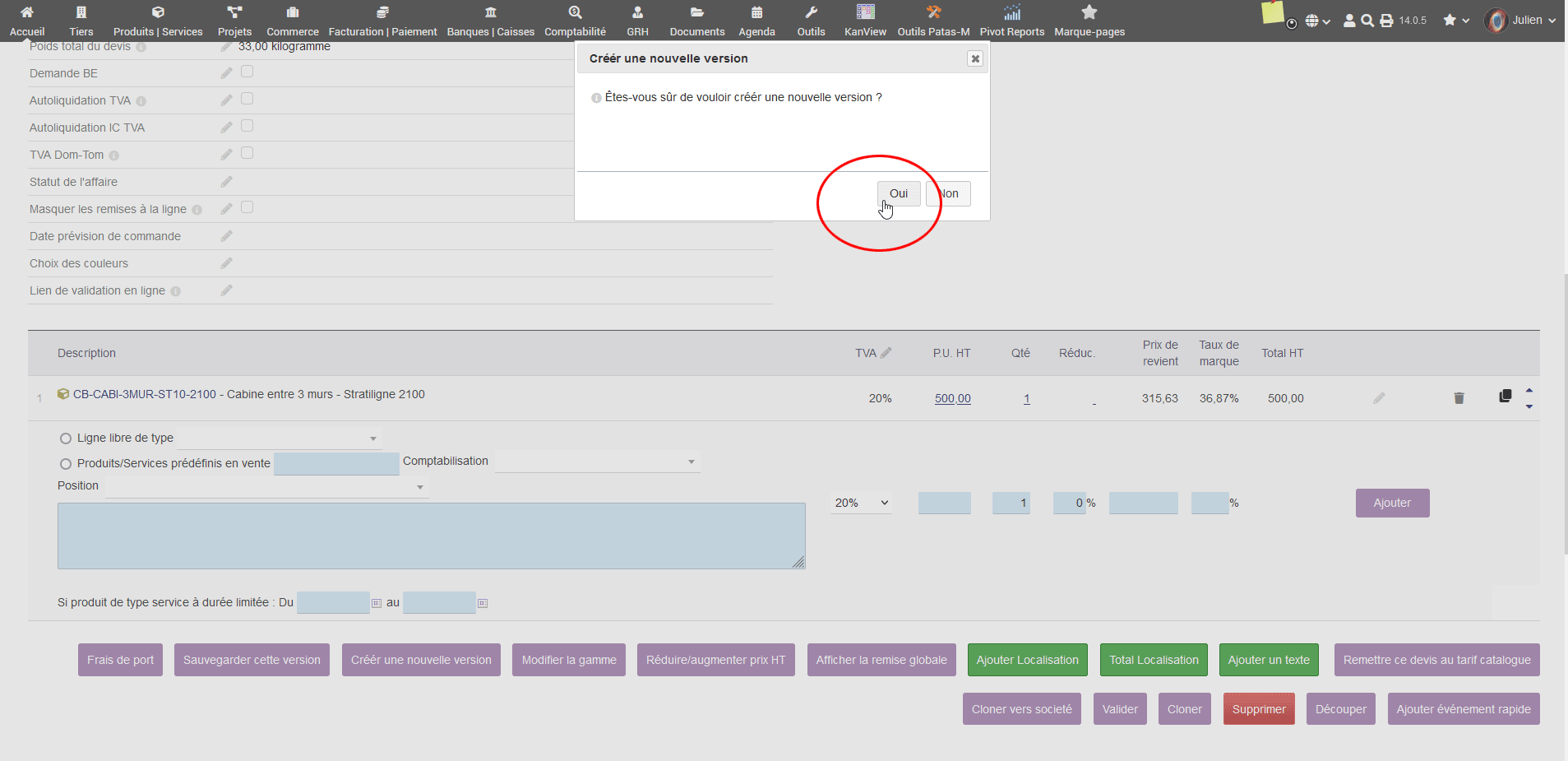Edit Date prévision de commande field

coord(227,236)
